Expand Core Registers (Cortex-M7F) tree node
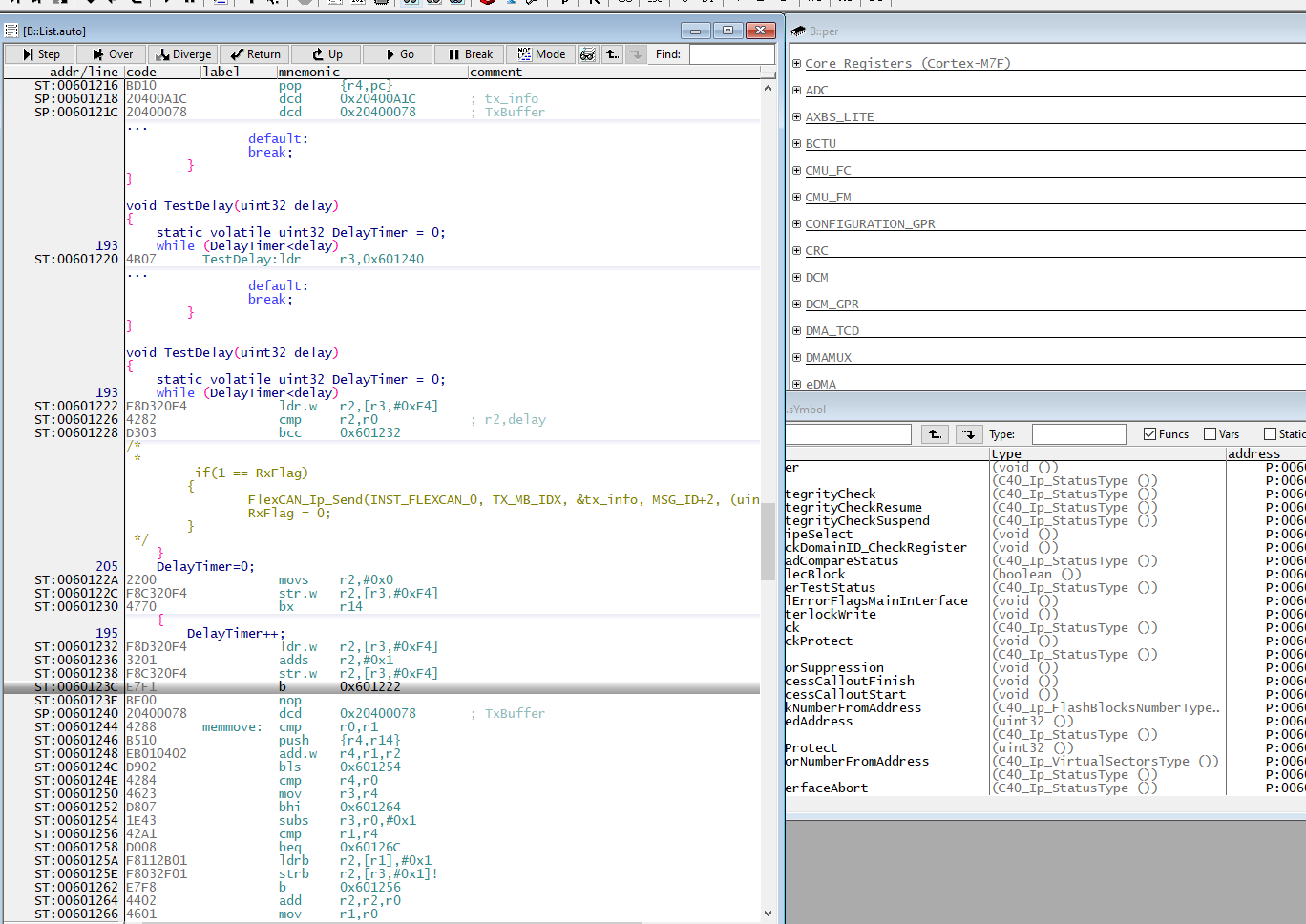The width and height of the screenshot is (1306, 924). pos(796,64)
